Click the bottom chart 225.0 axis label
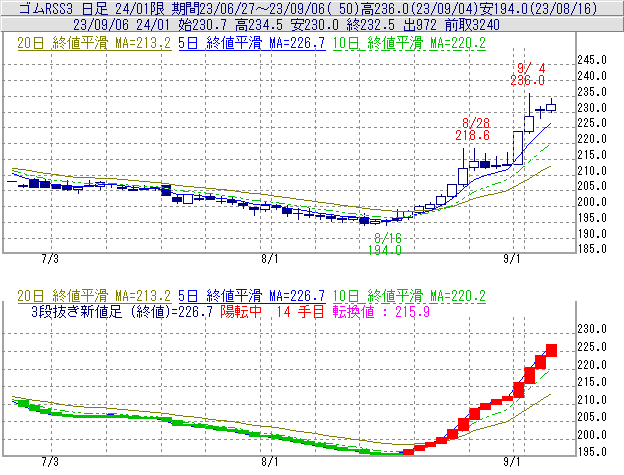Viewport: 624px width, 475px height. click(592, 347)
